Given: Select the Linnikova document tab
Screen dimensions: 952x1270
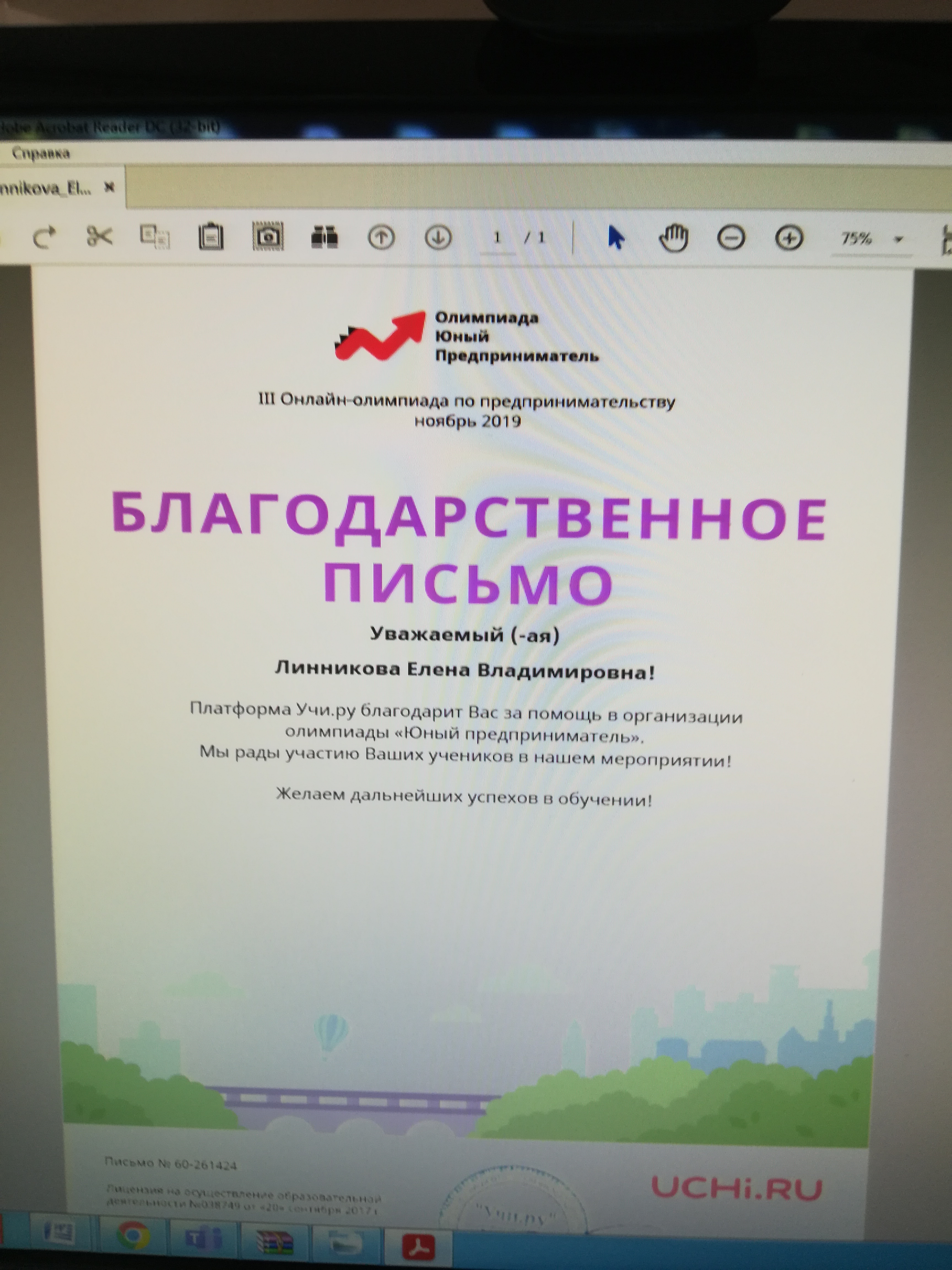Looking at the screenshot, I should click(46, 188).
